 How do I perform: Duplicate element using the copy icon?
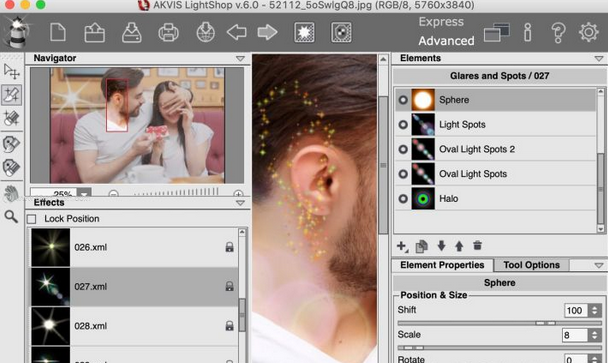[421, 246]
